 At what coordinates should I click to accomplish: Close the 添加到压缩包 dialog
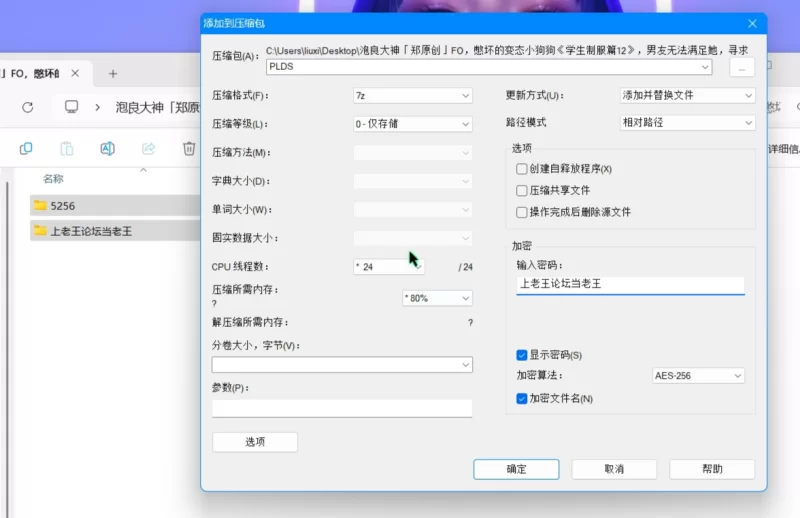752,23
